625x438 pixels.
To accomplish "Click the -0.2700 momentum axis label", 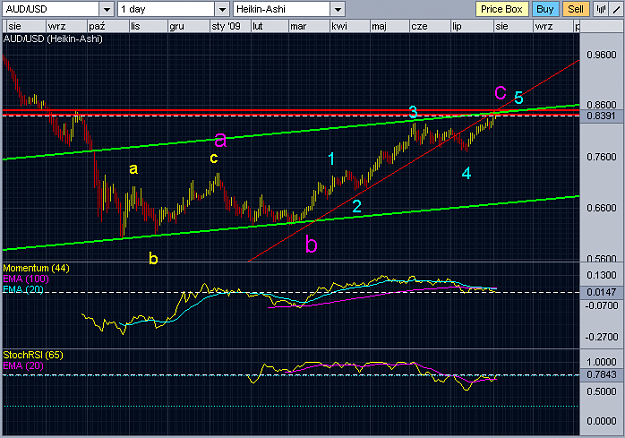I will [x=601, y=337].
